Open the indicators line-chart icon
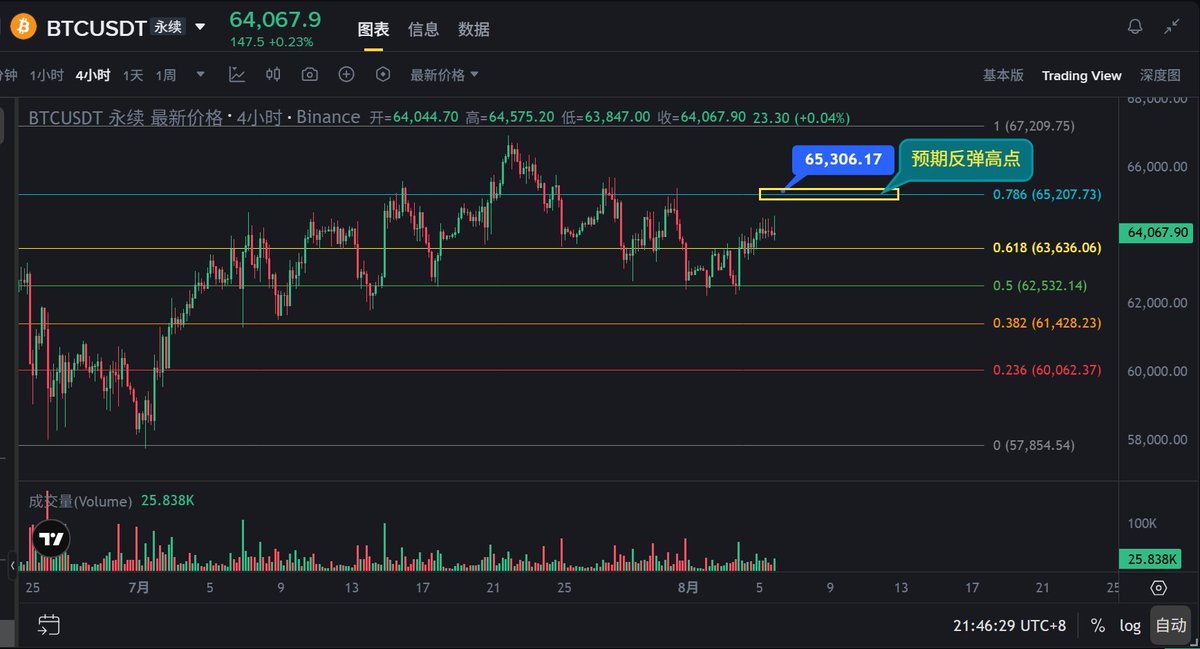 [x=237, y=74]
